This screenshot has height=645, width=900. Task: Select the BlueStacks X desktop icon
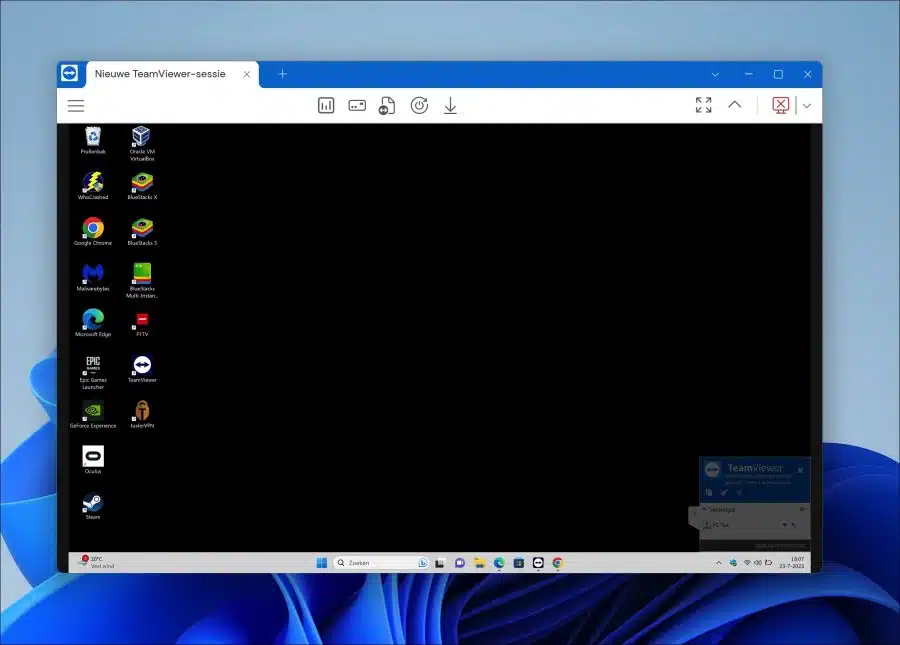(142, 185)
